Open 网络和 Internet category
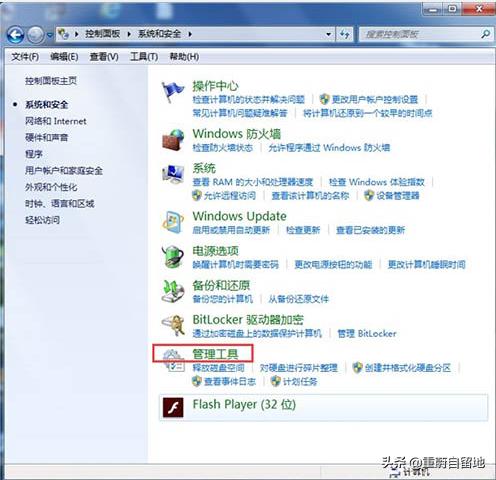This screenshot has width=496, height=480. pyautogui.click(x=56, y=121)
